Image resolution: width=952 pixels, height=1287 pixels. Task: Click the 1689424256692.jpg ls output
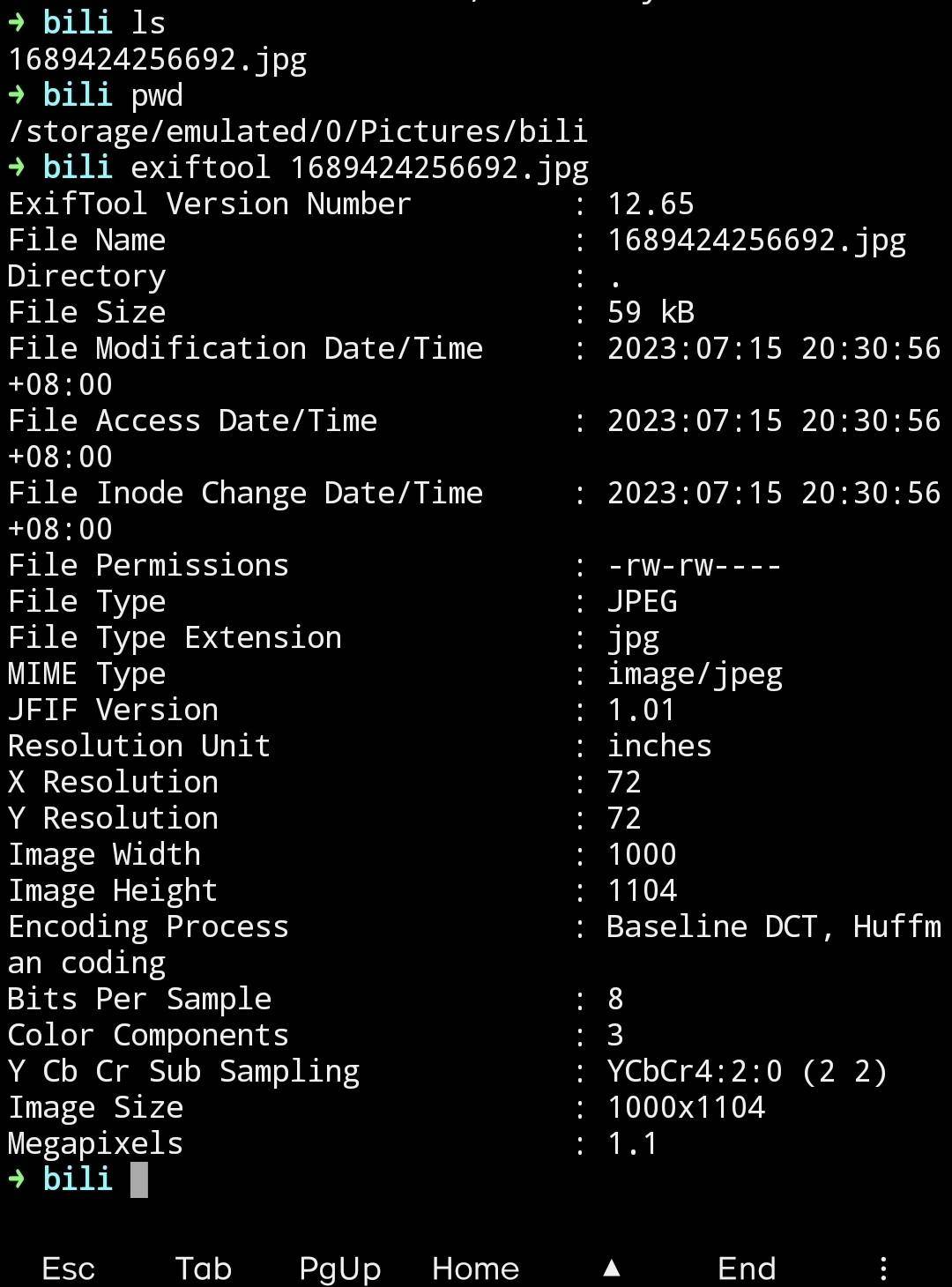click(158, 60)
